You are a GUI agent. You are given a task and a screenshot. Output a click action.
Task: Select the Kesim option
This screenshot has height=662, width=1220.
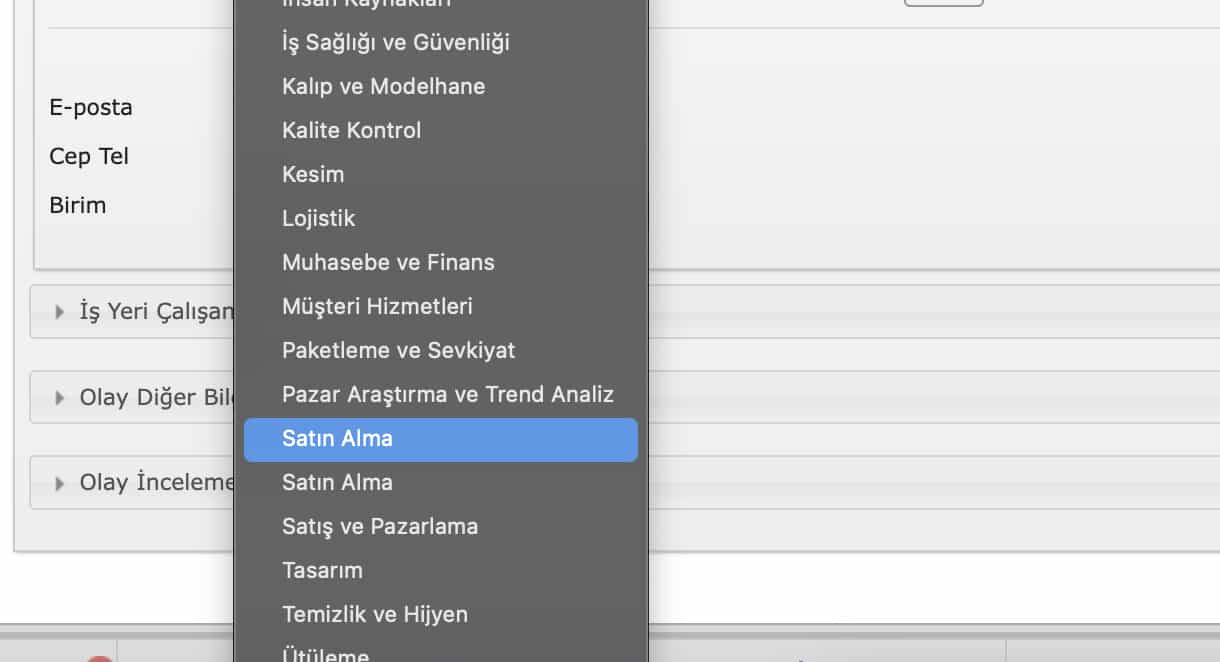point(313,175)
